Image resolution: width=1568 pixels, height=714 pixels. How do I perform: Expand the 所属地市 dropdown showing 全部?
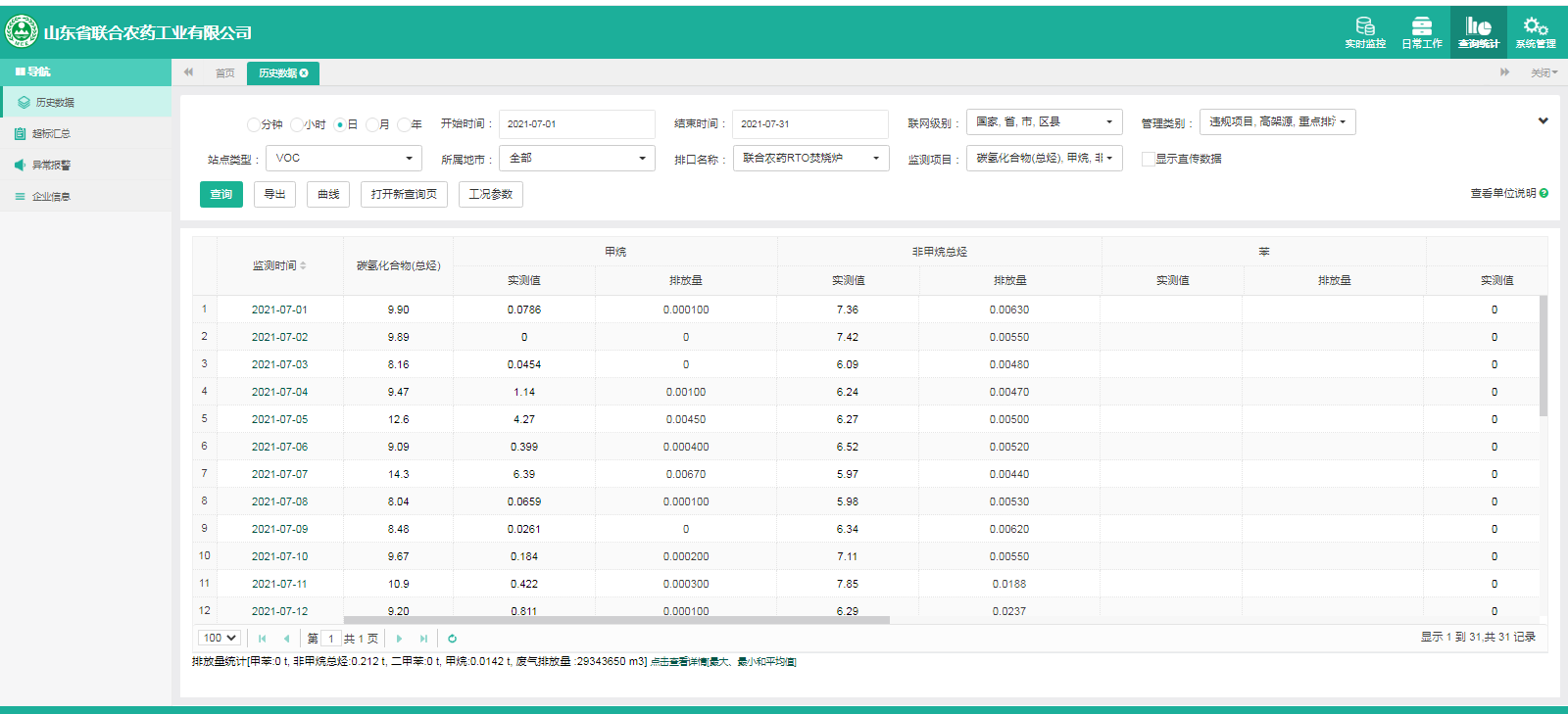tap(576, 159)
